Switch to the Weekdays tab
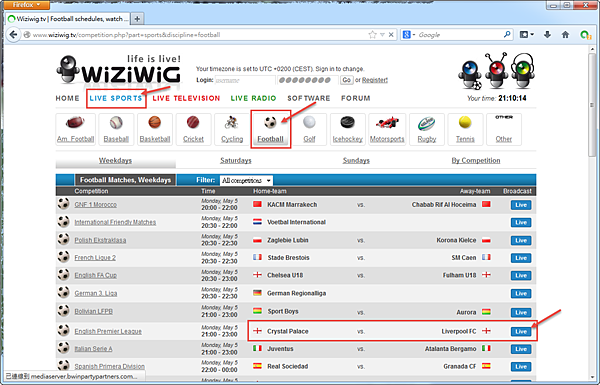The image size is (600, 385). 115,160
